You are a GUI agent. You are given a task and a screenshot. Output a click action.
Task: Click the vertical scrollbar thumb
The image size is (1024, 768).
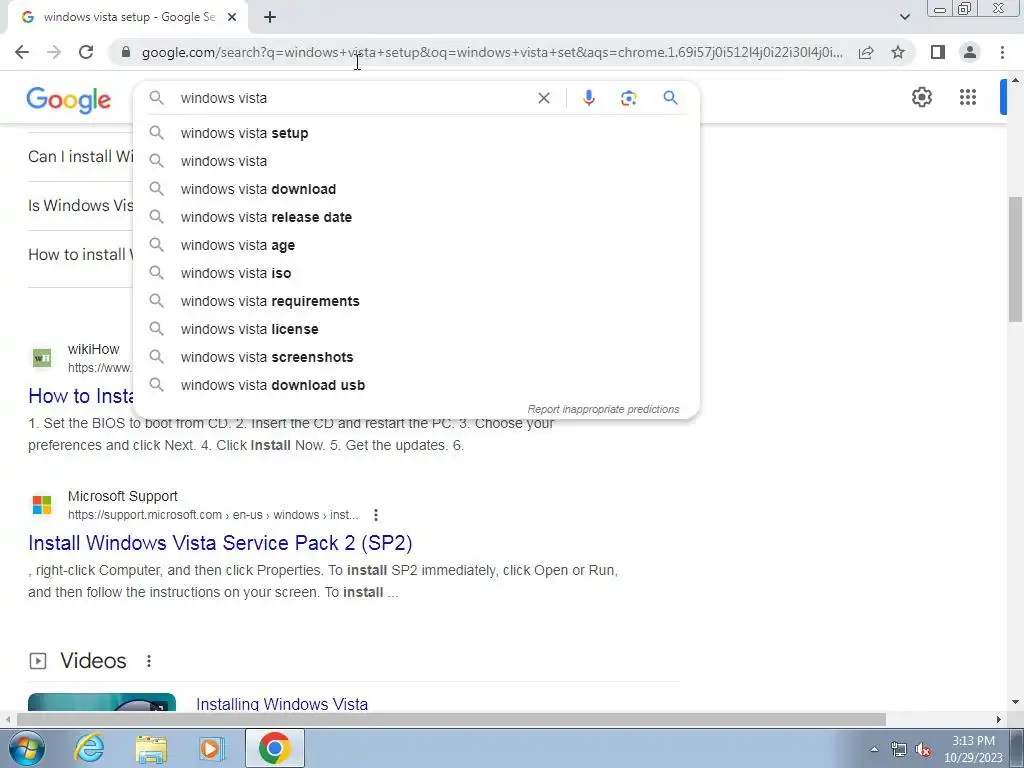(1015, 259)
